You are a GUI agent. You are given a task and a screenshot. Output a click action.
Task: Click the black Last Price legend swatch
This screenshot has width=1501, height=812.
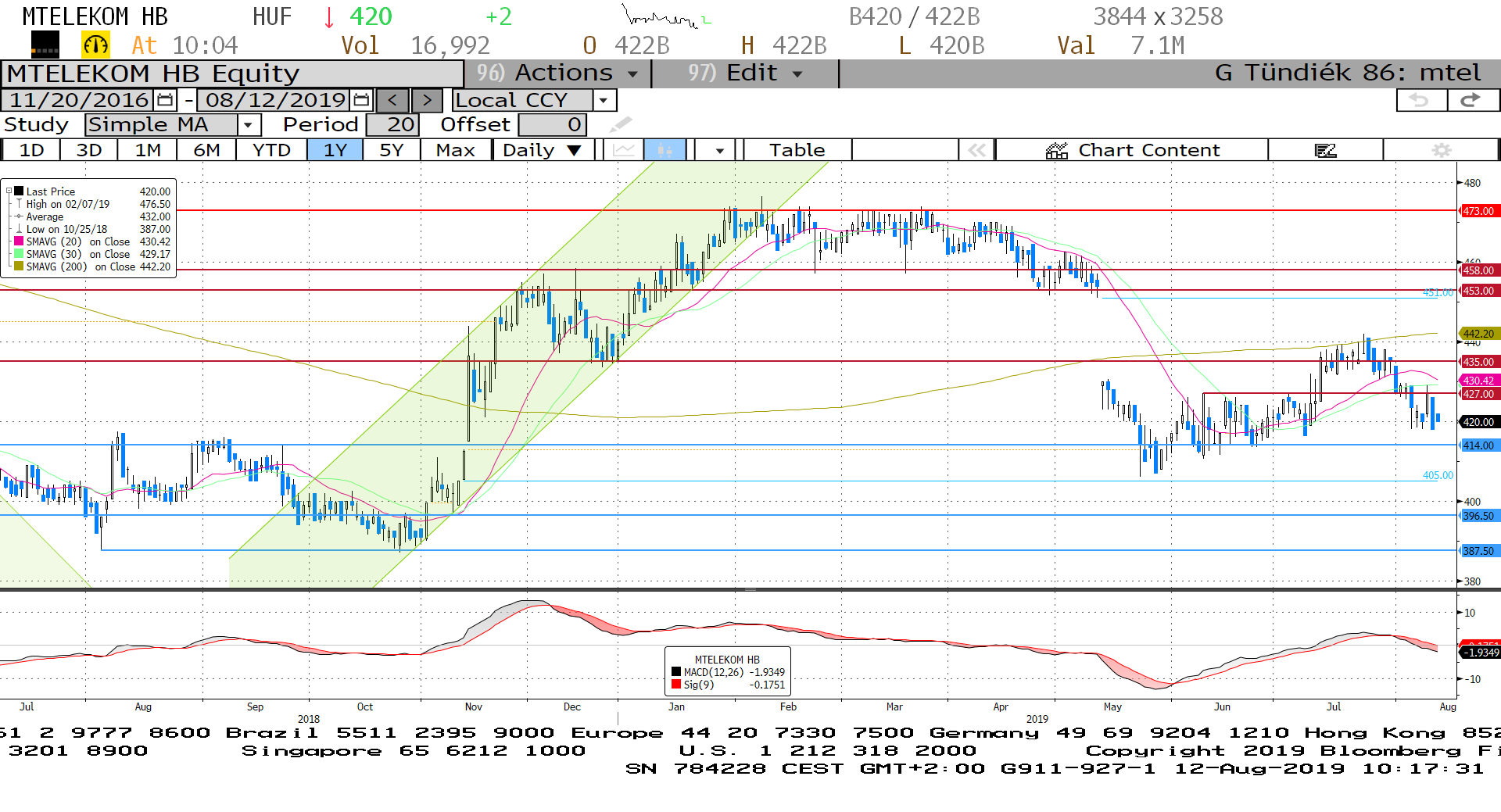tap(19, 191)
